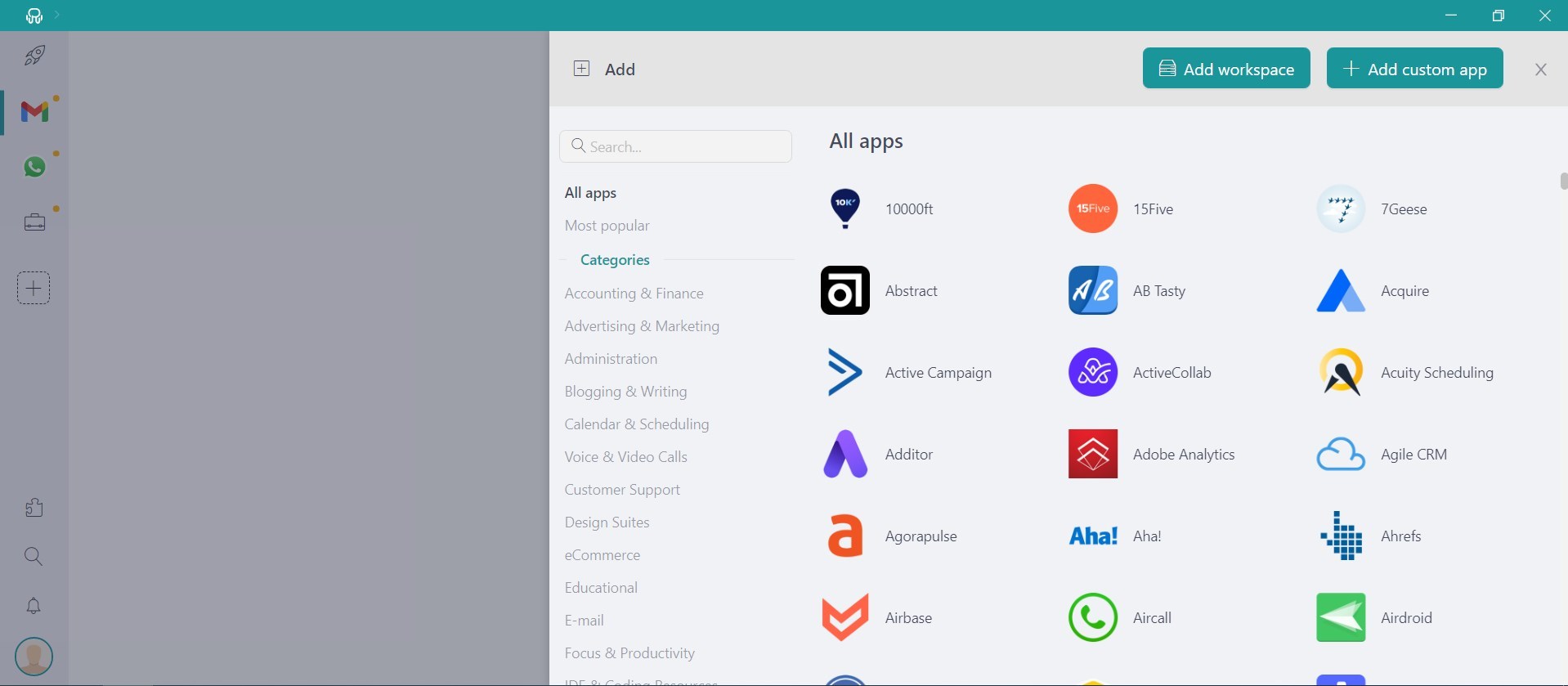
Task: Select the Additor app icon
Action: pyautogui.click(x=845, y=454)
